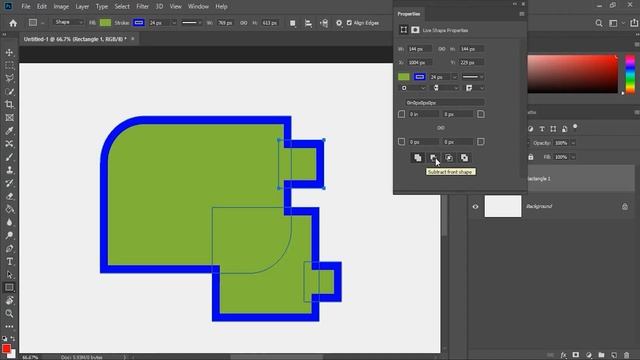Select the History Brush tool
The image size is (640, 360).
[x=9, y=183]
